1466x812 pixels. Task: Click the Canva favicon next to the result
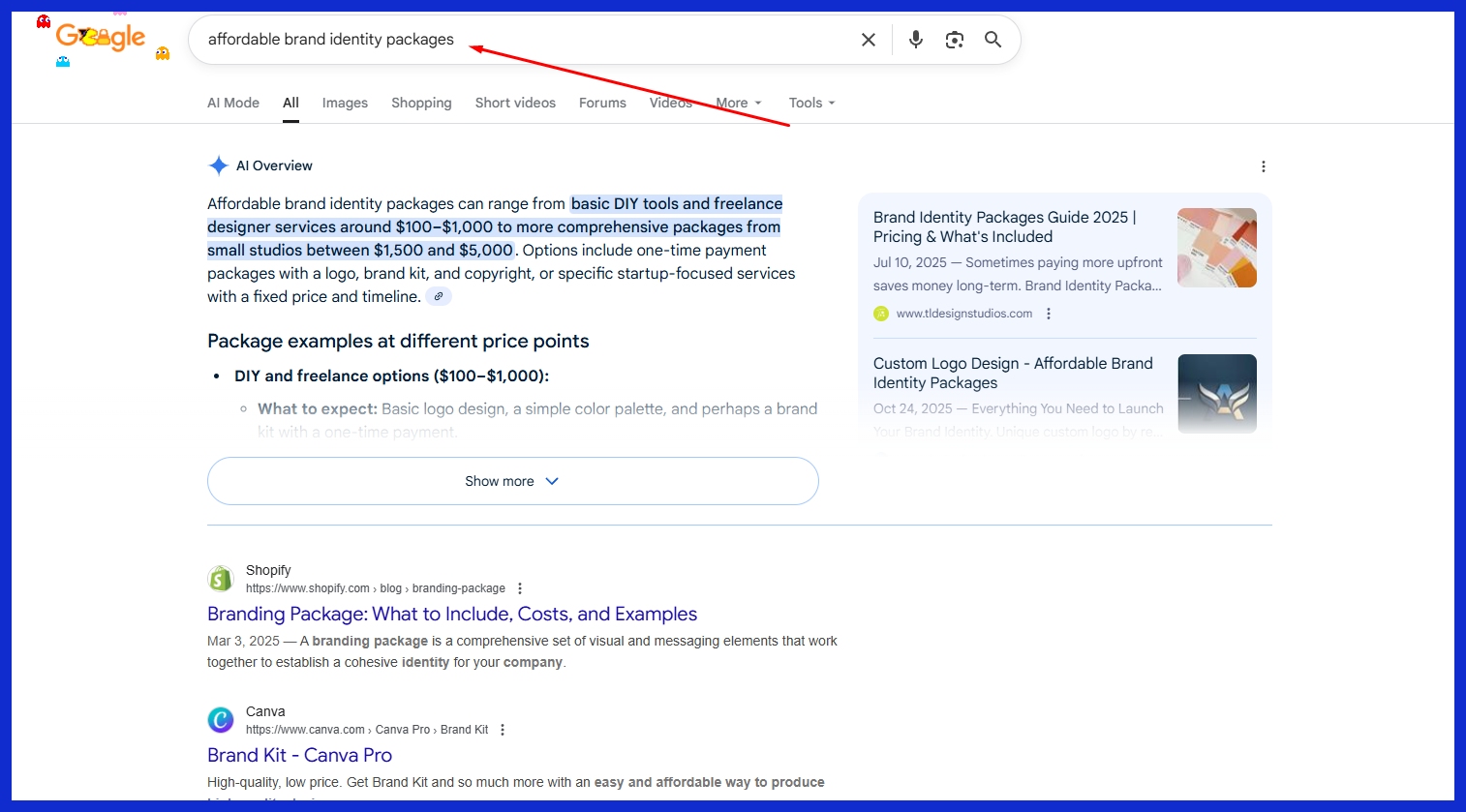(220, 719)
